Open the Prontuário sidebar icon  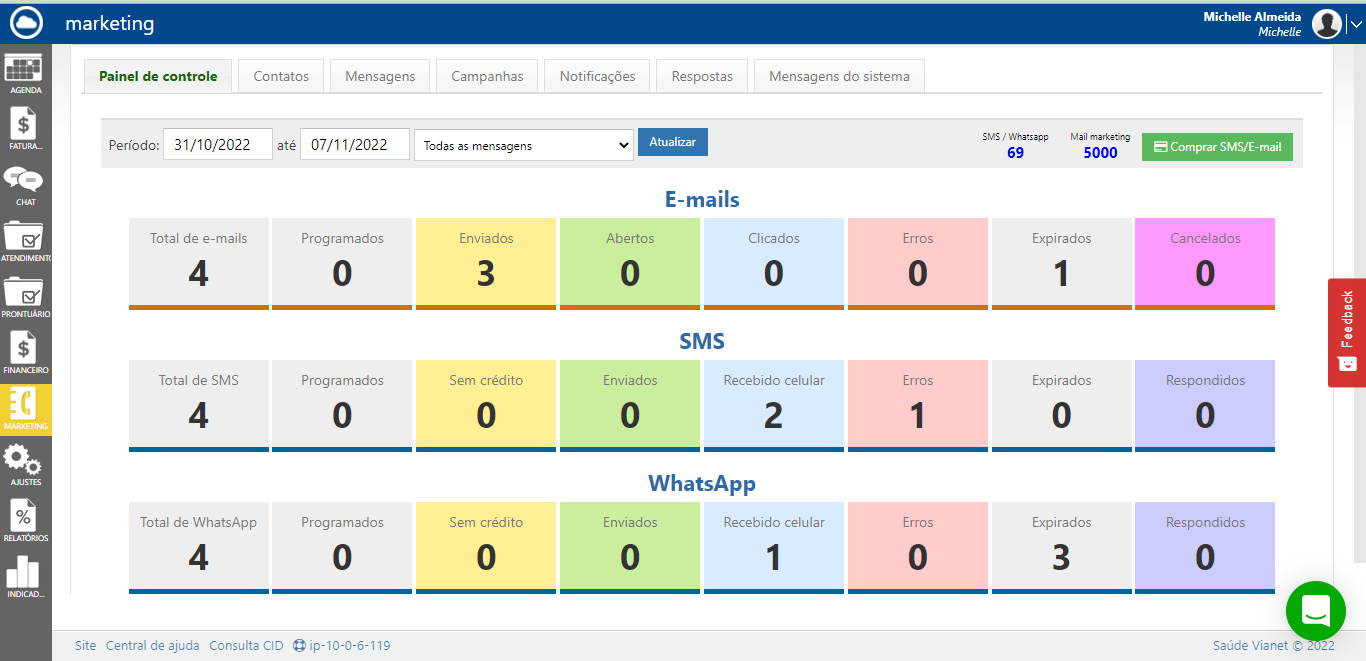point(25,297)
